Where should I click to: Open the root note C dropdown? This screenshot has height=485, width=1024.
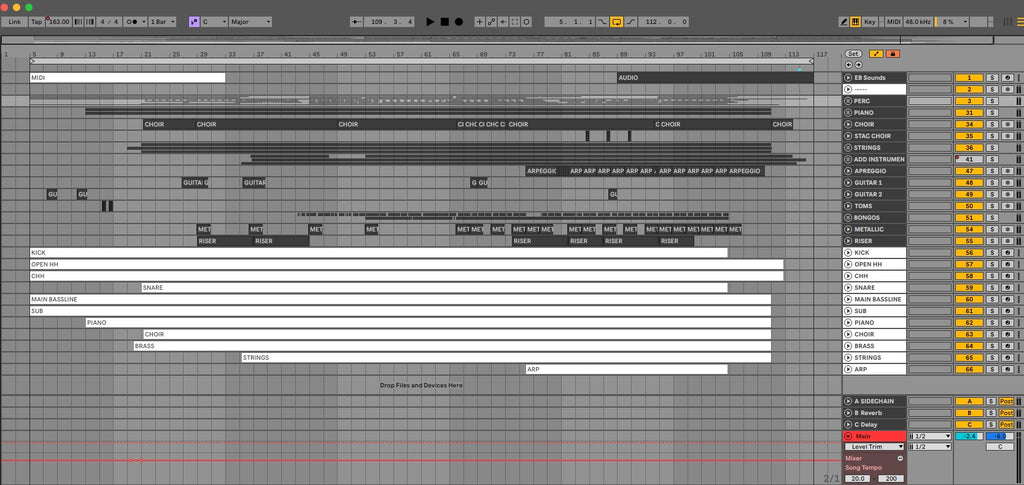(x=214, y=22)
